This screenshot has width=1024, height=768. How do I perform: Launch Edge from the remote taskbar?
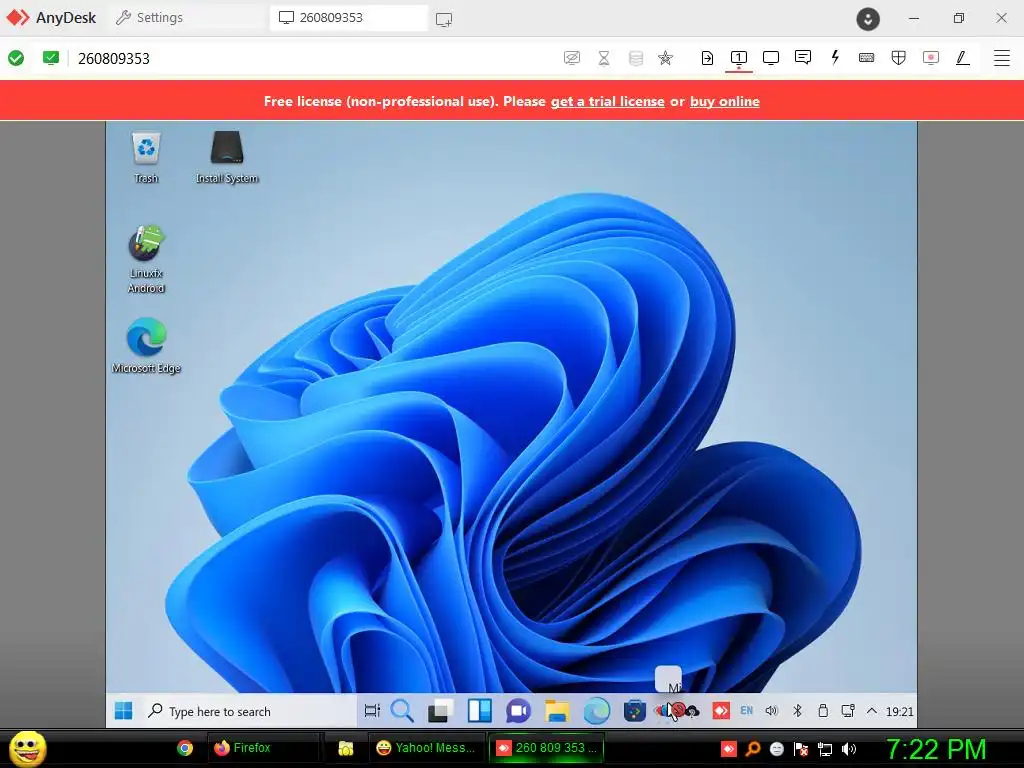[596, 711]
